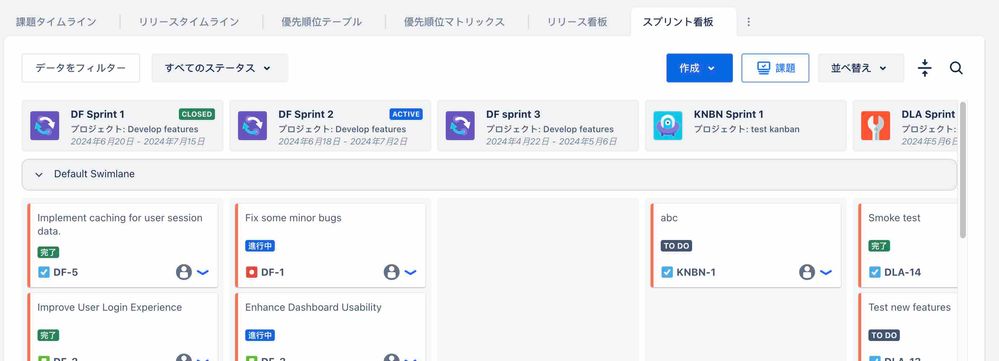Viewport: 999px width, 361px height.
Task: Click the 完了 status on Smoke test card
Action: pyautogui.click(x=879, y=246)
